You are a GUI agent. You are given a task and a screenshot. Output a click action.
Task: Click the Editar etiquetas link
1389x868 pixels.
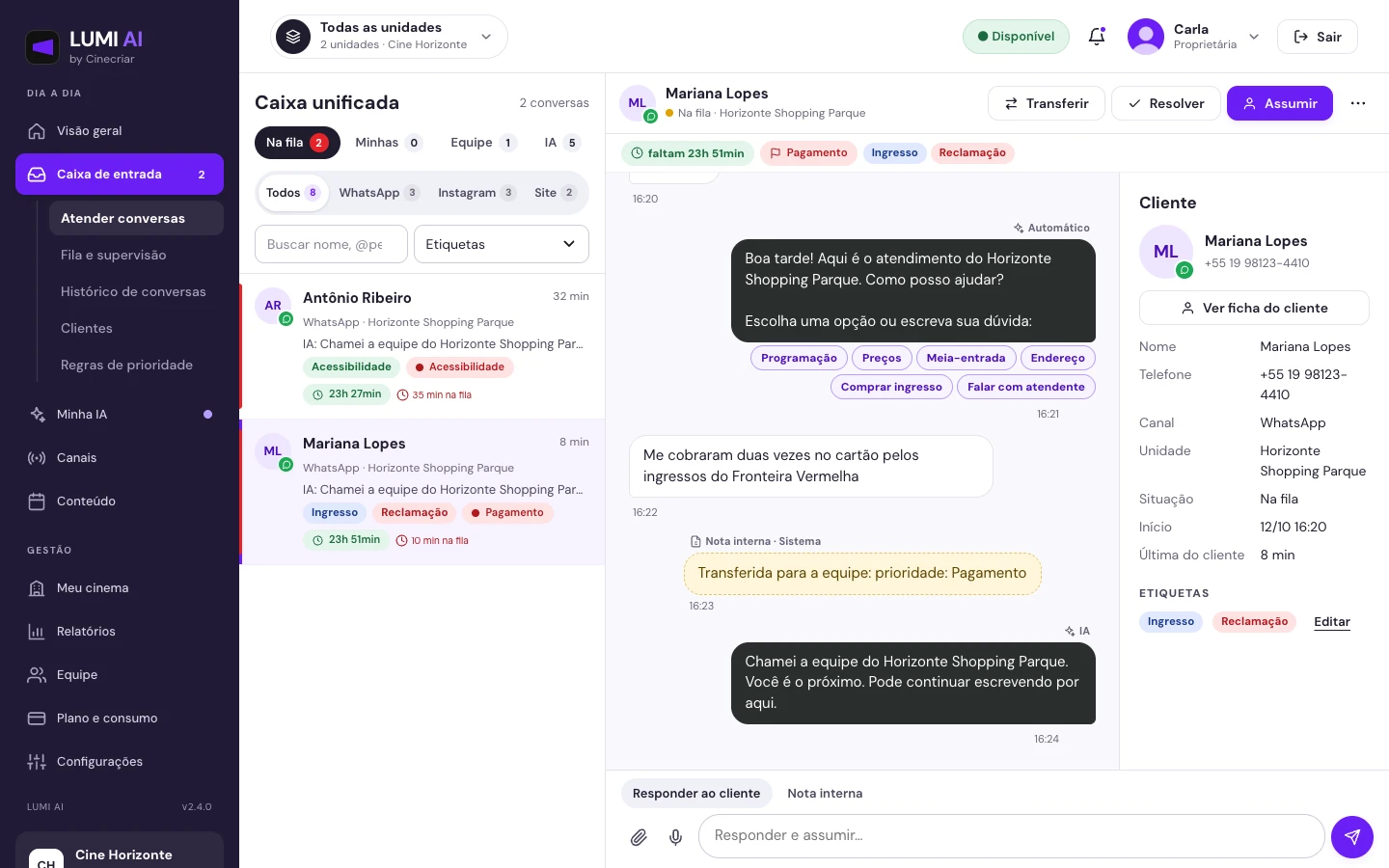tap(1332, 622)
